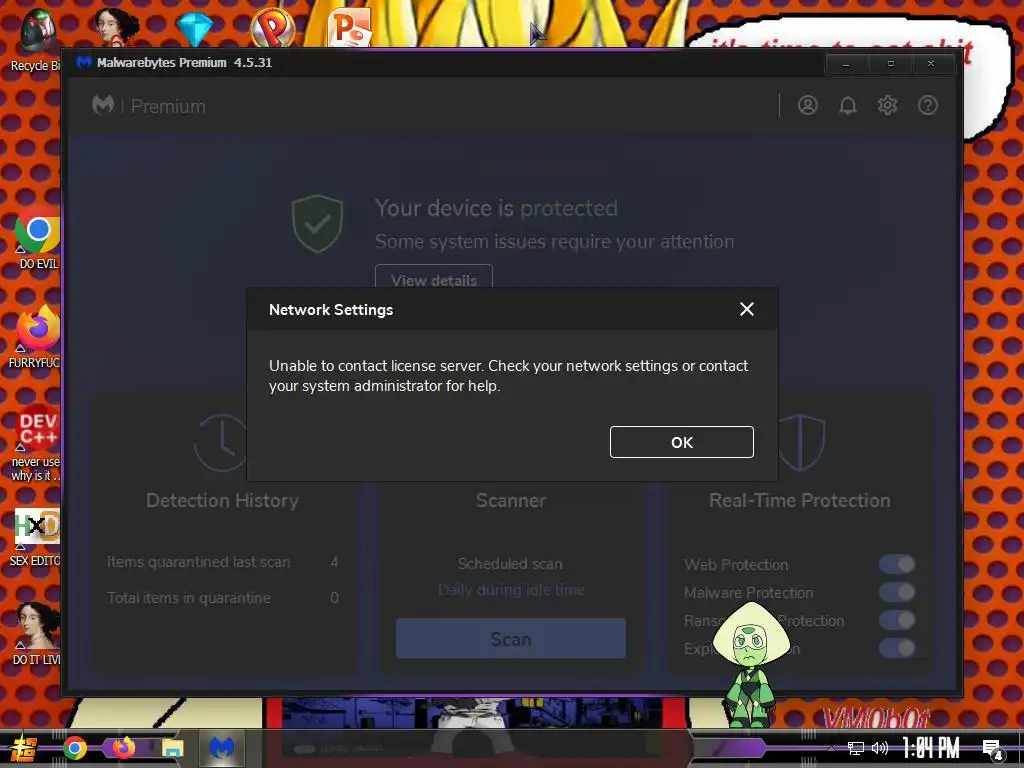Select Total items in quarantine row
This screenshot has height=768, width=1024.
[223, 598]
